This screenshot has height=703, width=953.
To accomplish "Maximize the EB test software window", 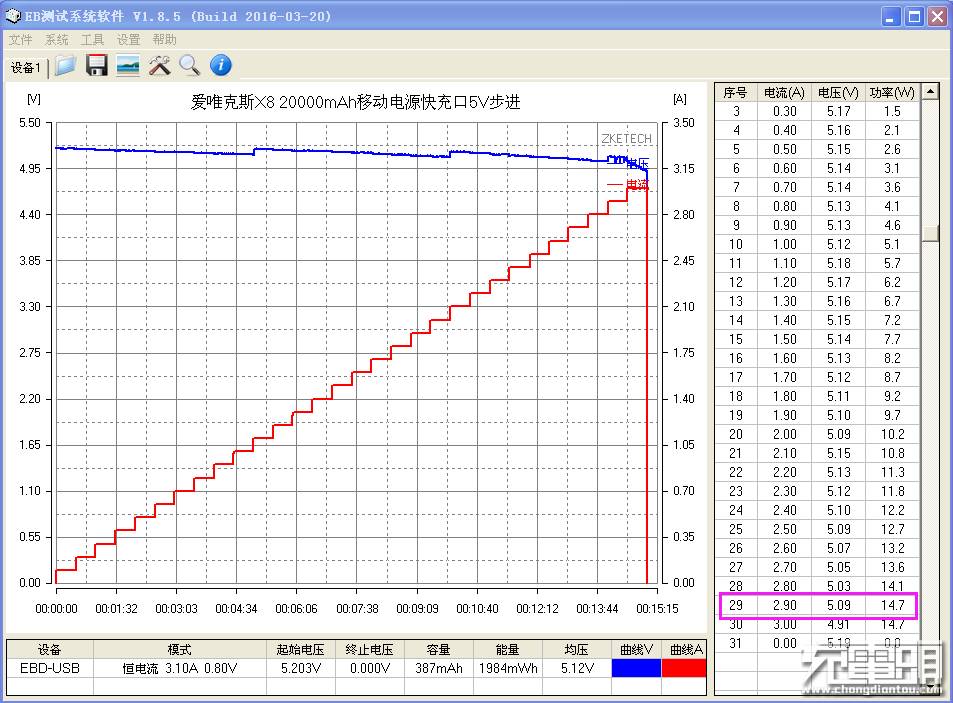I will click(913, 16).
